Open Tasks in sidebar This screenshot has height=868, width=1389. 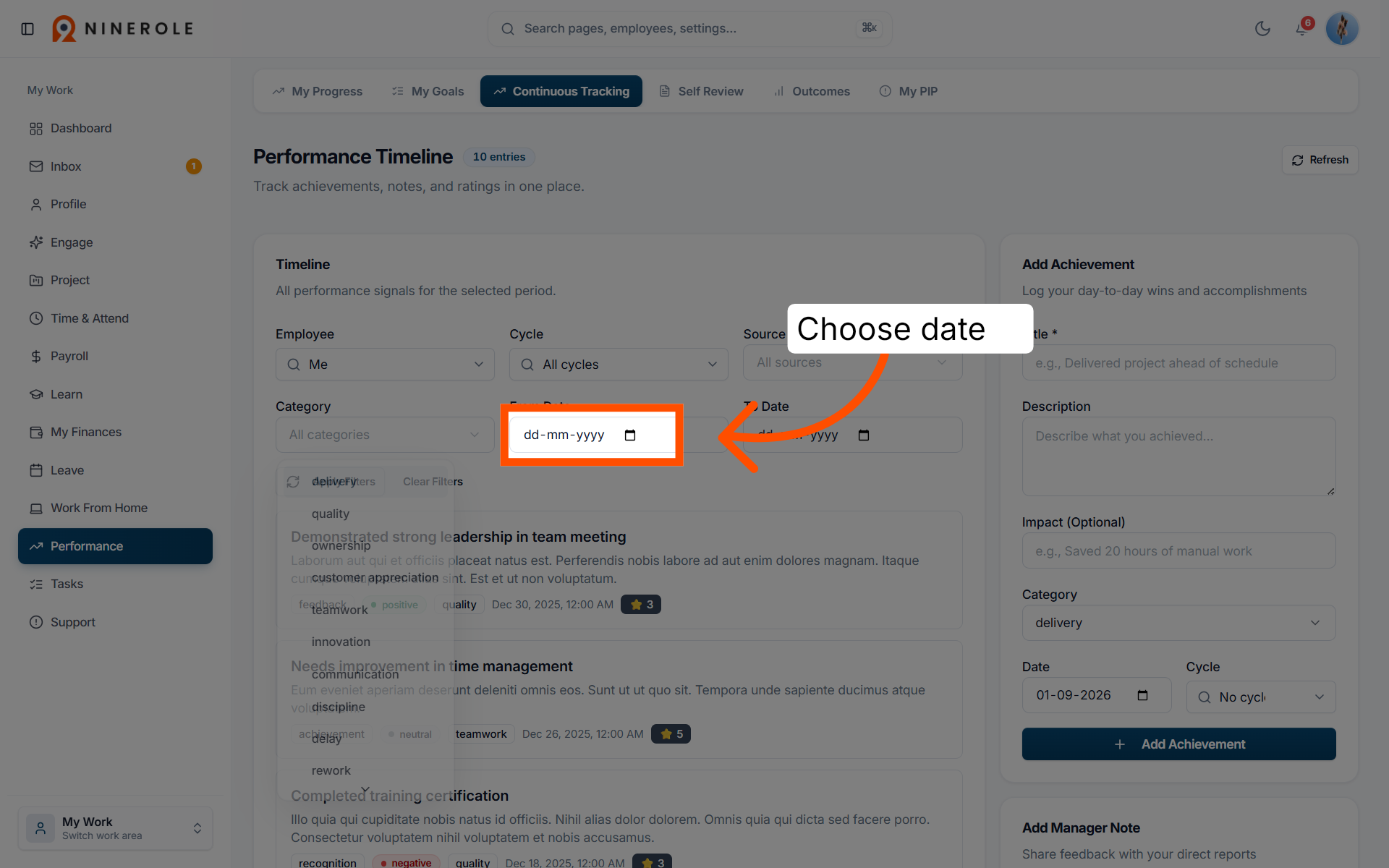point(116,584)
